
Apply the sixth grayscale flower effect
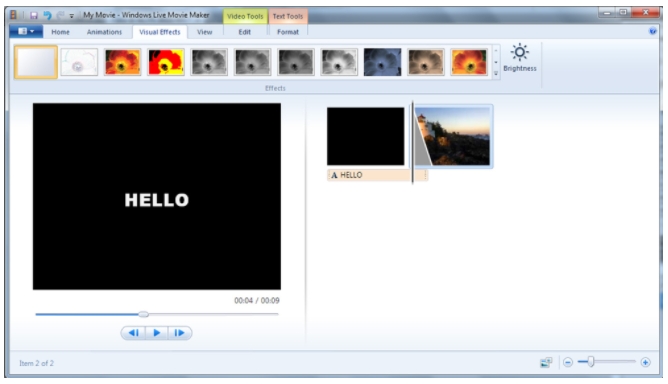[253, 62]
